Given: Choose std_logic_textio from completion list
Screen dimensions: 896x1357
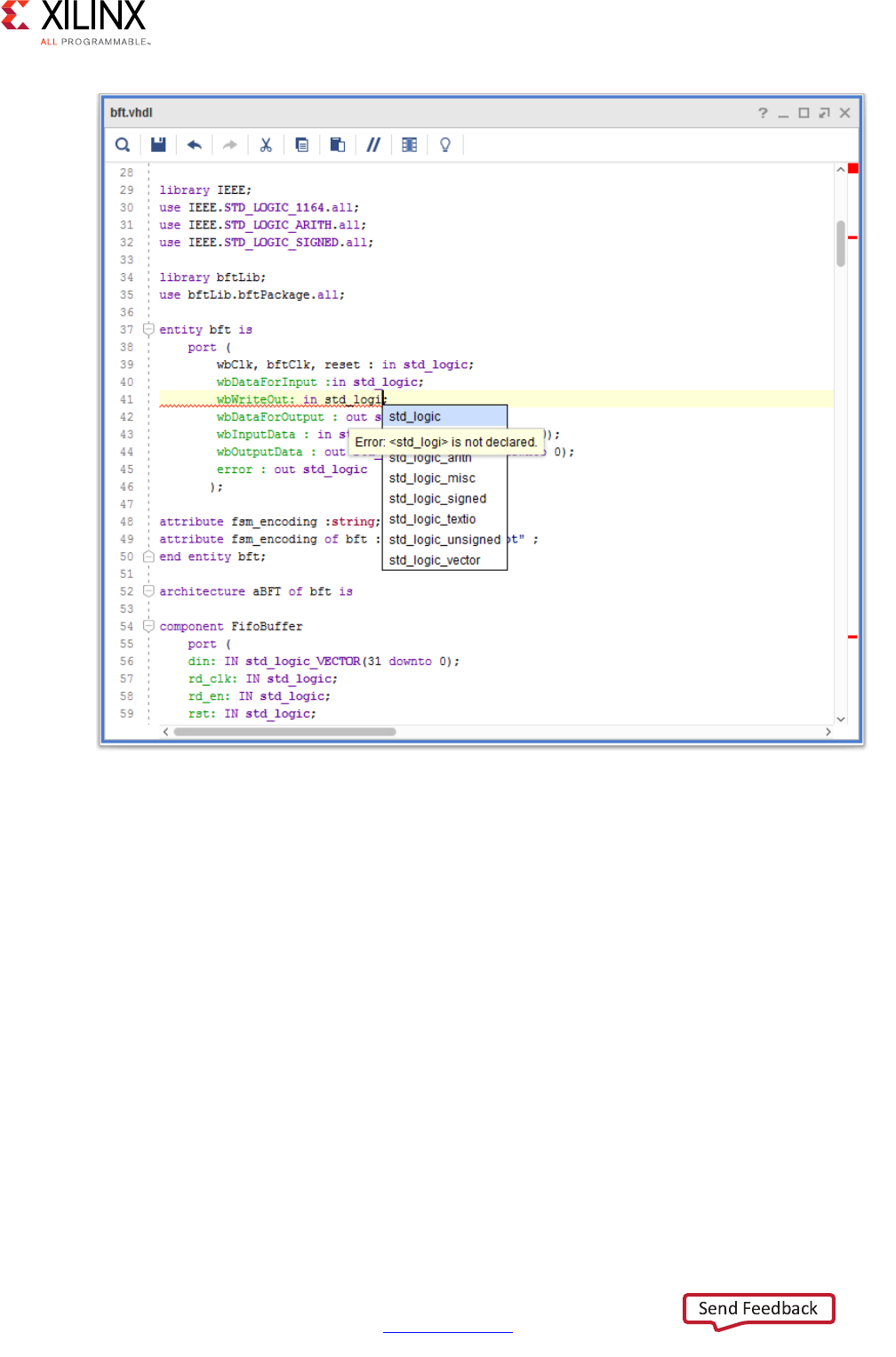Looking at the screenshot, I should coord(444,519).
